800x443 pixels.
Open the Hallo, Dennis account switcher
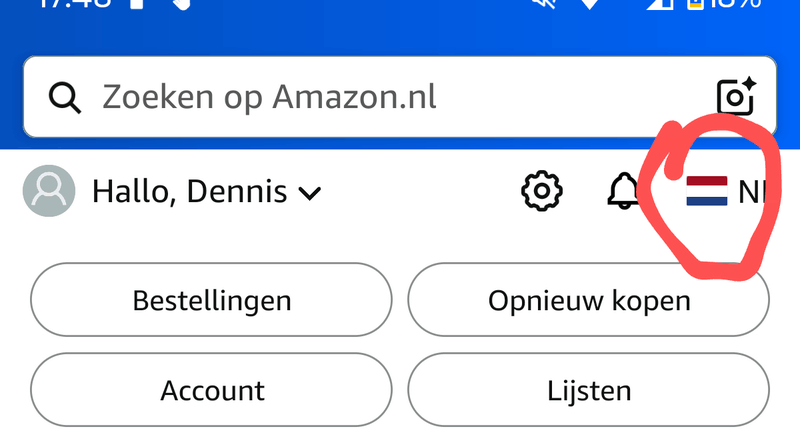190,191
